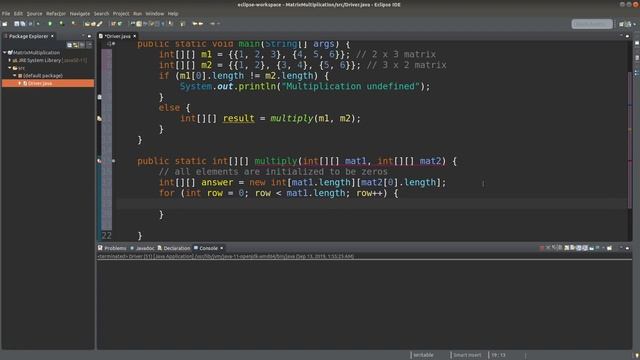The image size is (640, 360).
Task: Click line number 22 in the gutter
Action: point(107,236)
